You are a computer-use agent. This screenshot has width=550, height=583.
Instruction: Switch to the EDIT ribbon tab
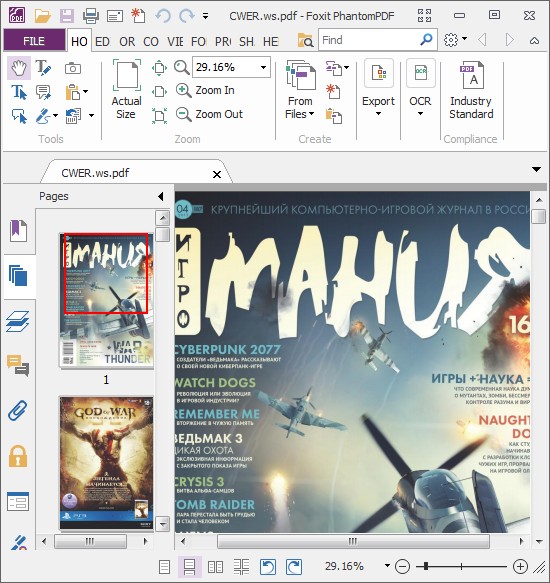tap(103, 41)
